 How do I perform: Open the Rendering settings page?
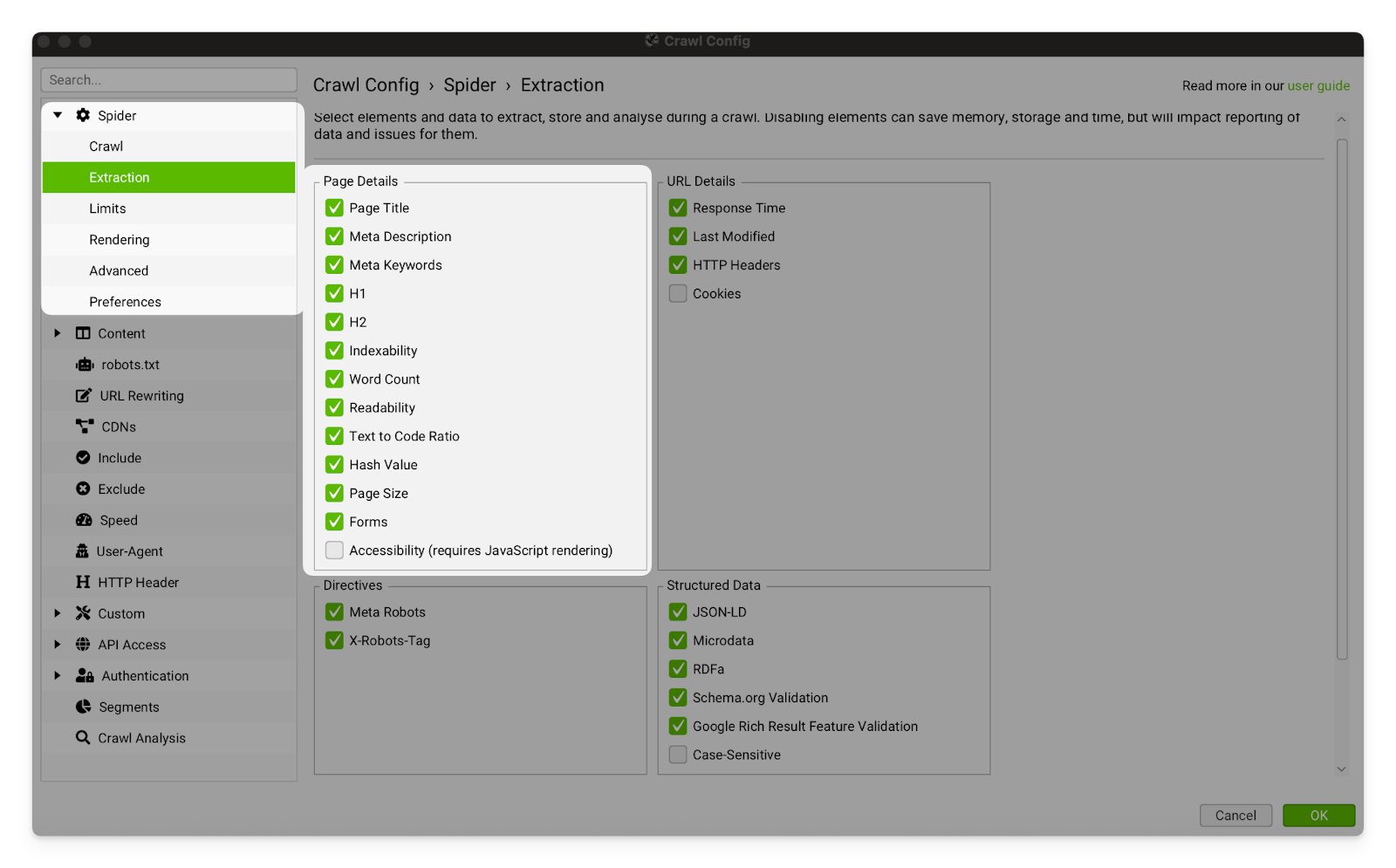coord(120,240)
